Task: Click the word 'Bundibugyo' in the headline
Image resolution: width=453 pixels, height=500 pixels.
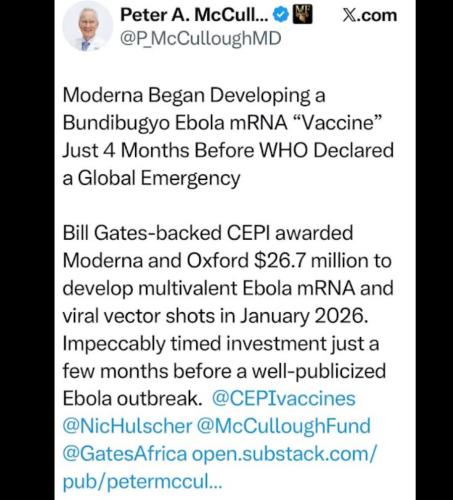Action: [116, 123]
